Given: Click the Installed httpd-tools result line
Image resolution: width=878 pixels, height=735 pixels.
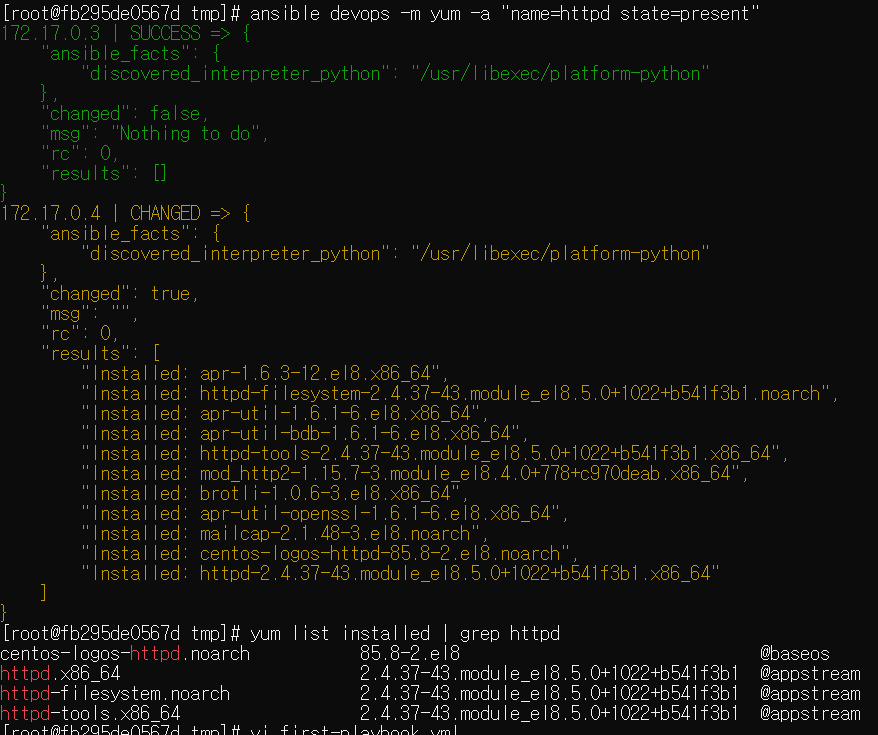Looking at the screenshot, I should (x=435, y=453).
